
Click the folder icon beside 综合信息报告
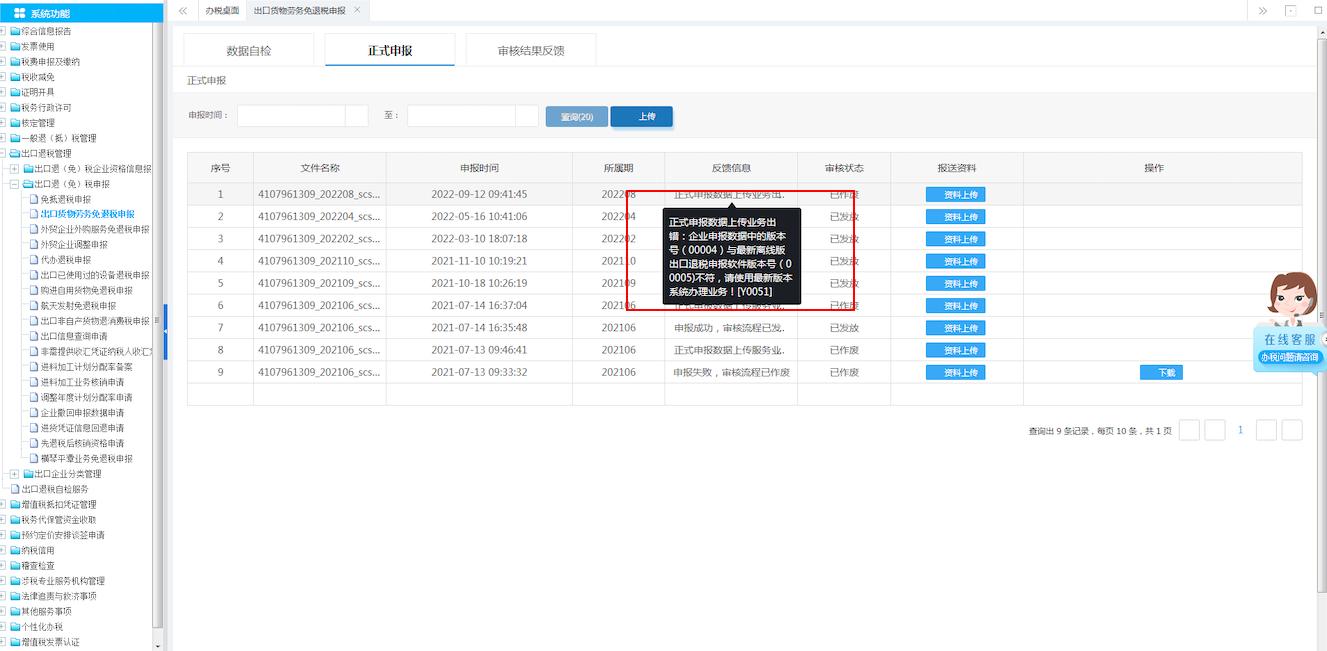click(15, 31)
